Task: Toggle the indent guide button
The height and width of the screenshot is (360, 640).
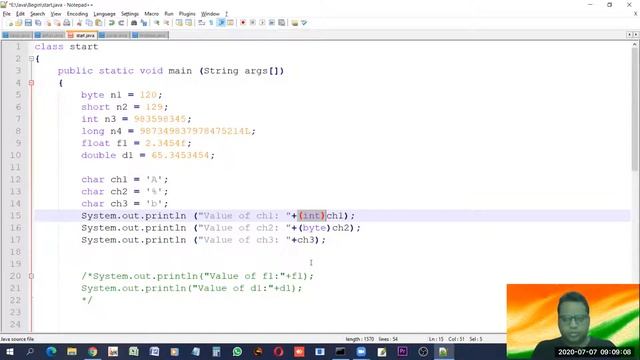Action: [x=221, y=23]
